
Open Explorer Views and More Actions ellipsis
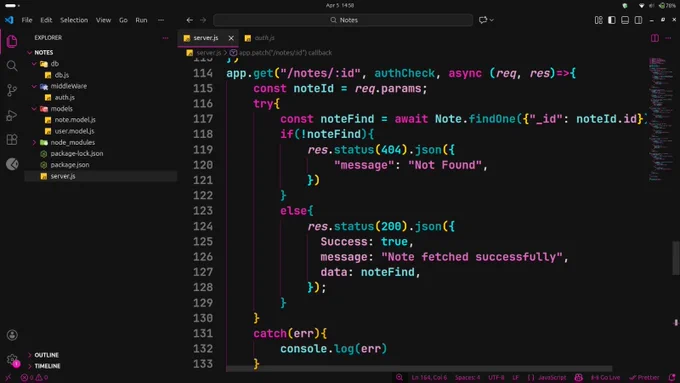tap(165, 38)
